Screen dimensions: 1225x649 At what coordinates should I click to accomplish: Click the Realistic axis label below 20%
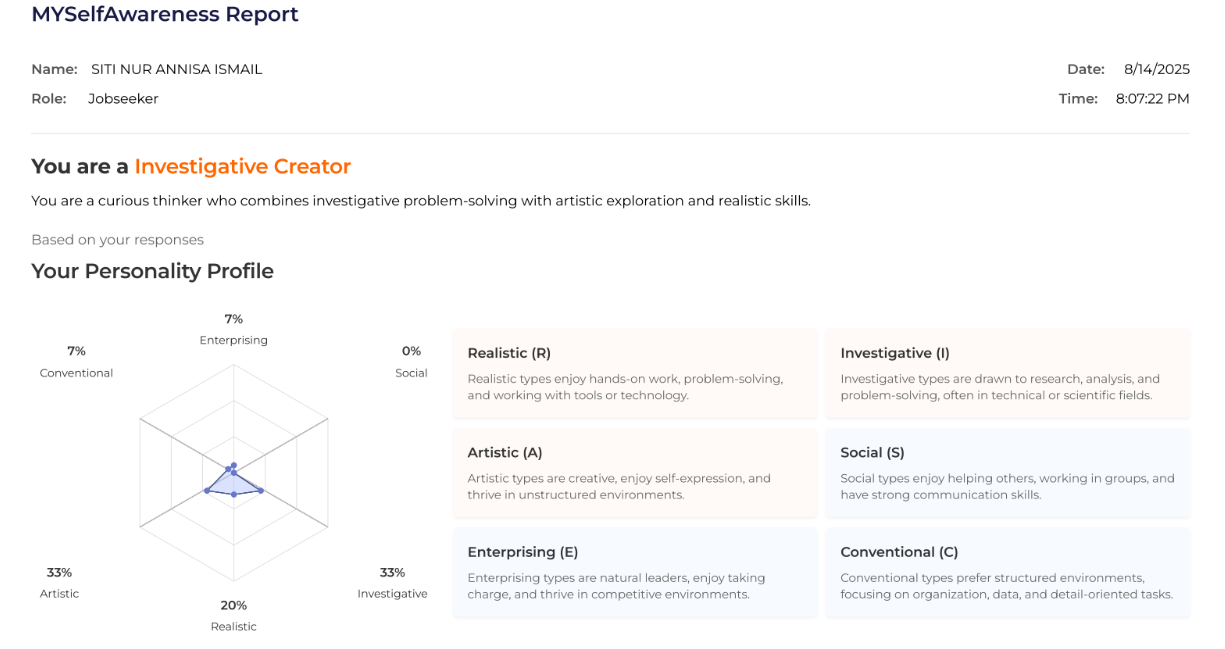pyautogui.click(x=233, y=627)
